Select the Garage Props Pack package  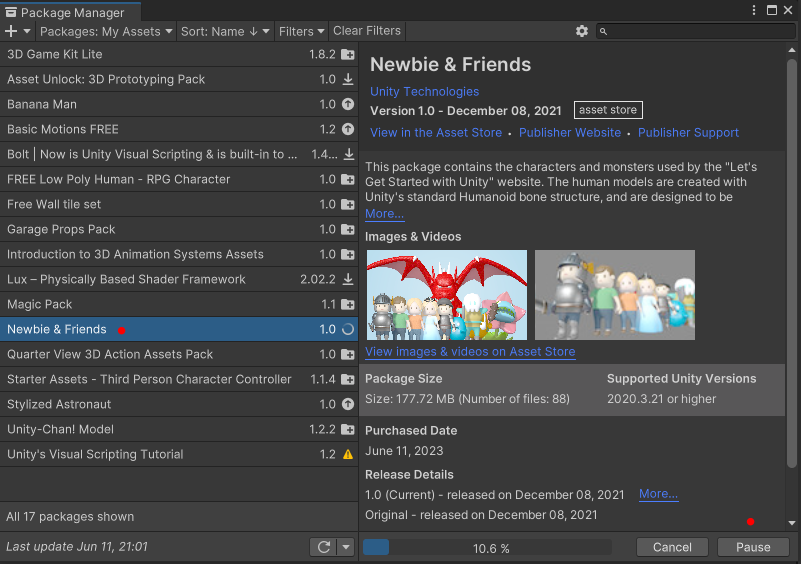(179, 229)
